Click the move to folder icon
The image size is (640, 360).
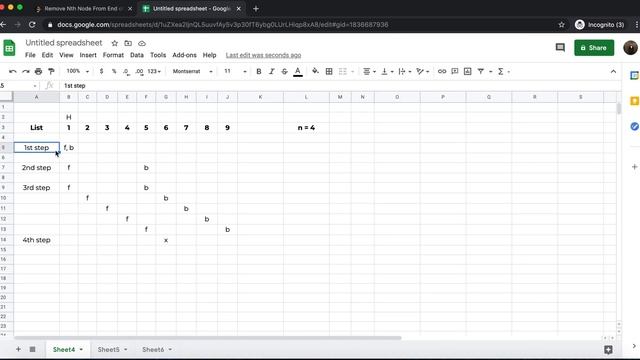coord(128,43)
